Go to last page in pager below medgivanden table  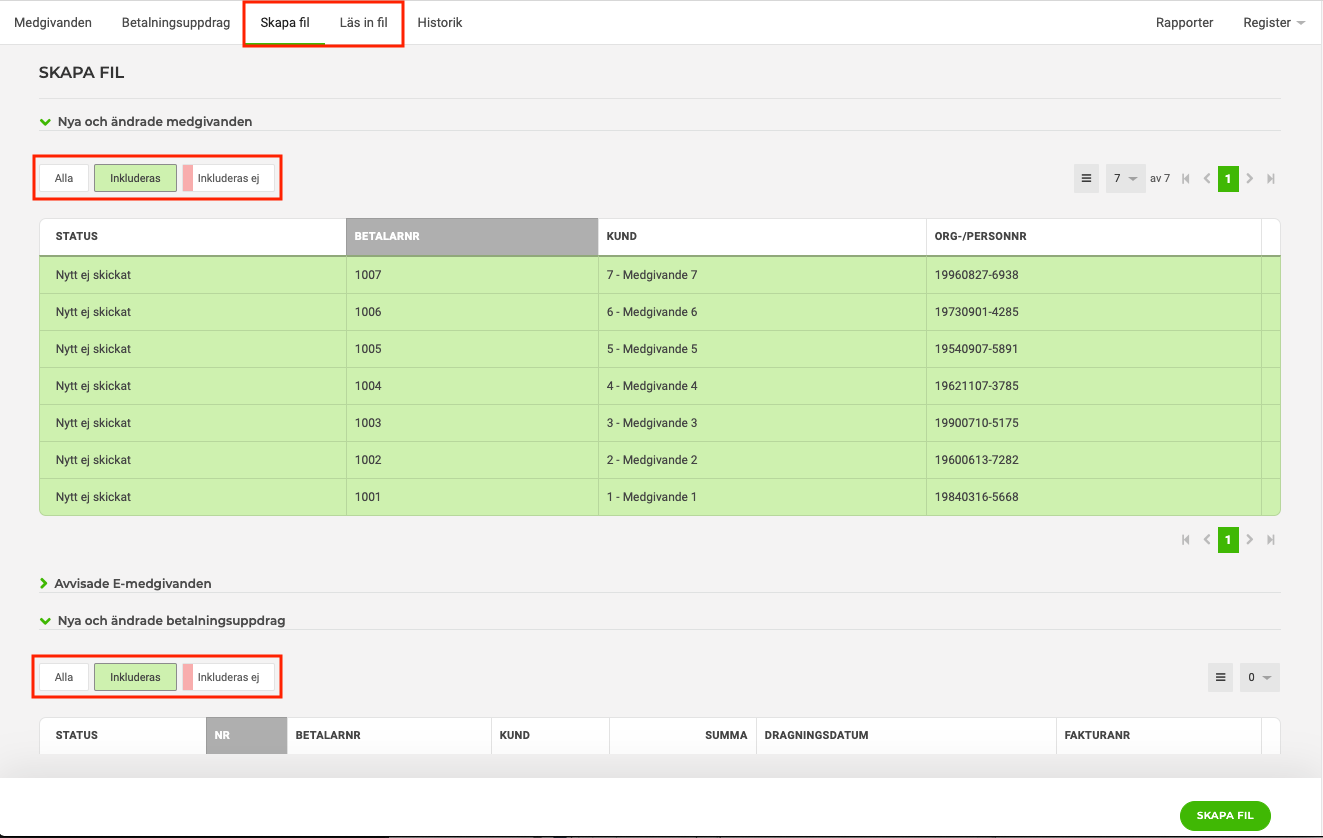(x=1271, y=539)
